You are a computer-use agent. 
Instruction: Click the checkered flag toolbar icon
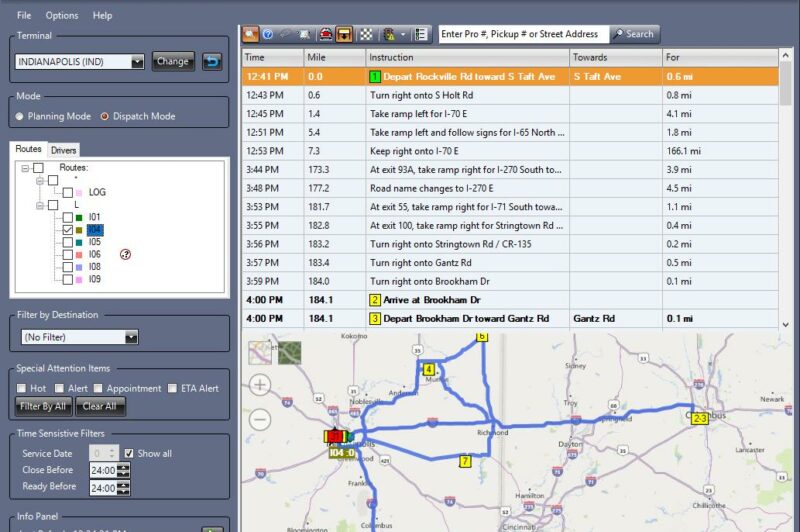[x=364, y=34]
